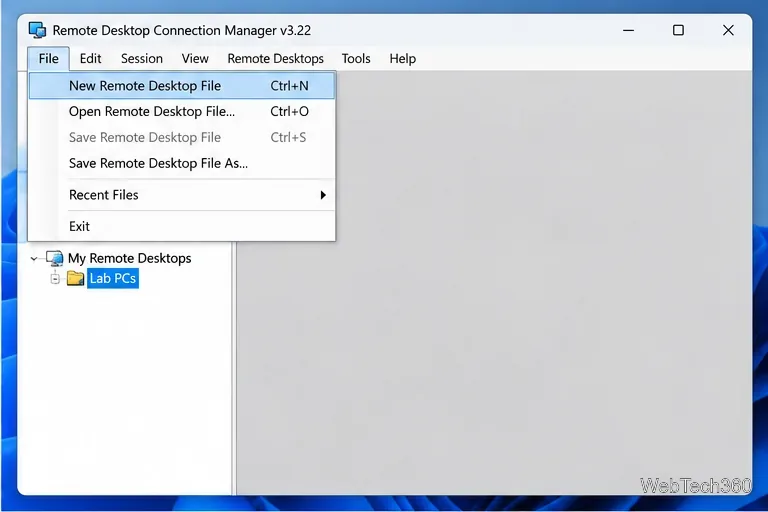Click the splitter between tree and client pane
Image resolution: width=768 pixels, height=512 pixels.
[234, 367]
